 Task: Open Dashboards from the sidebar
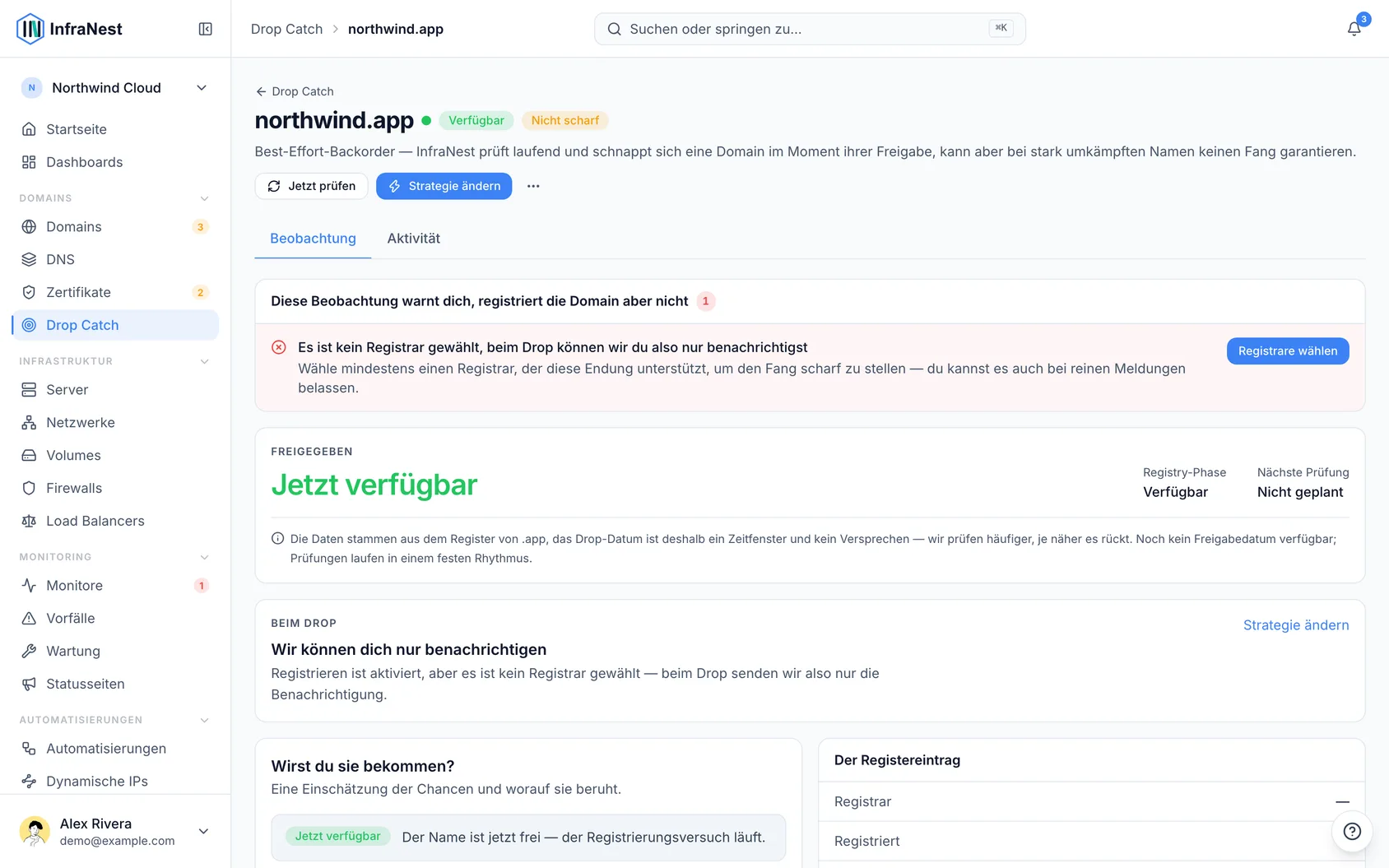[x=115, y=162]
